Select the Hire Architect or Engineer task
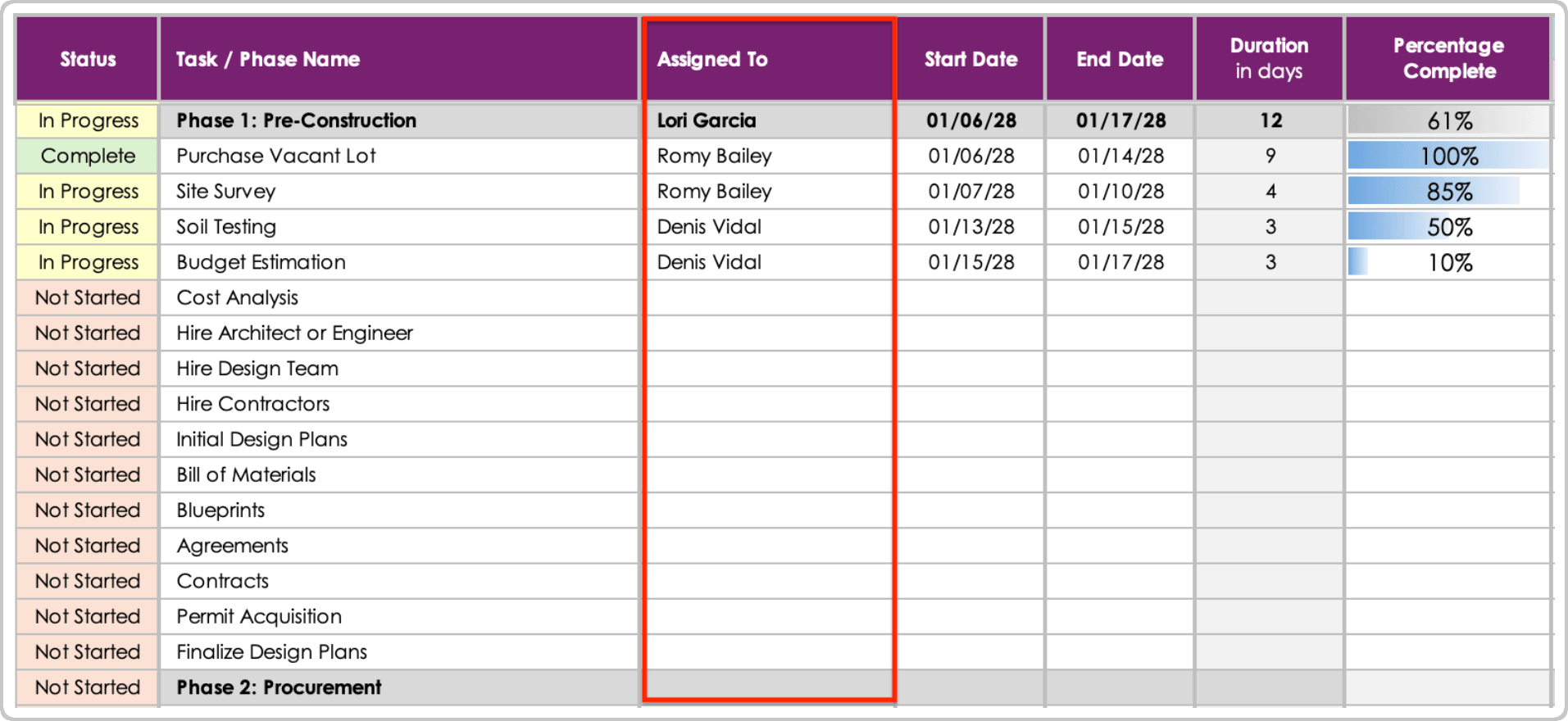The height and width of the screenshot is (721, 1568). [294, 333]
